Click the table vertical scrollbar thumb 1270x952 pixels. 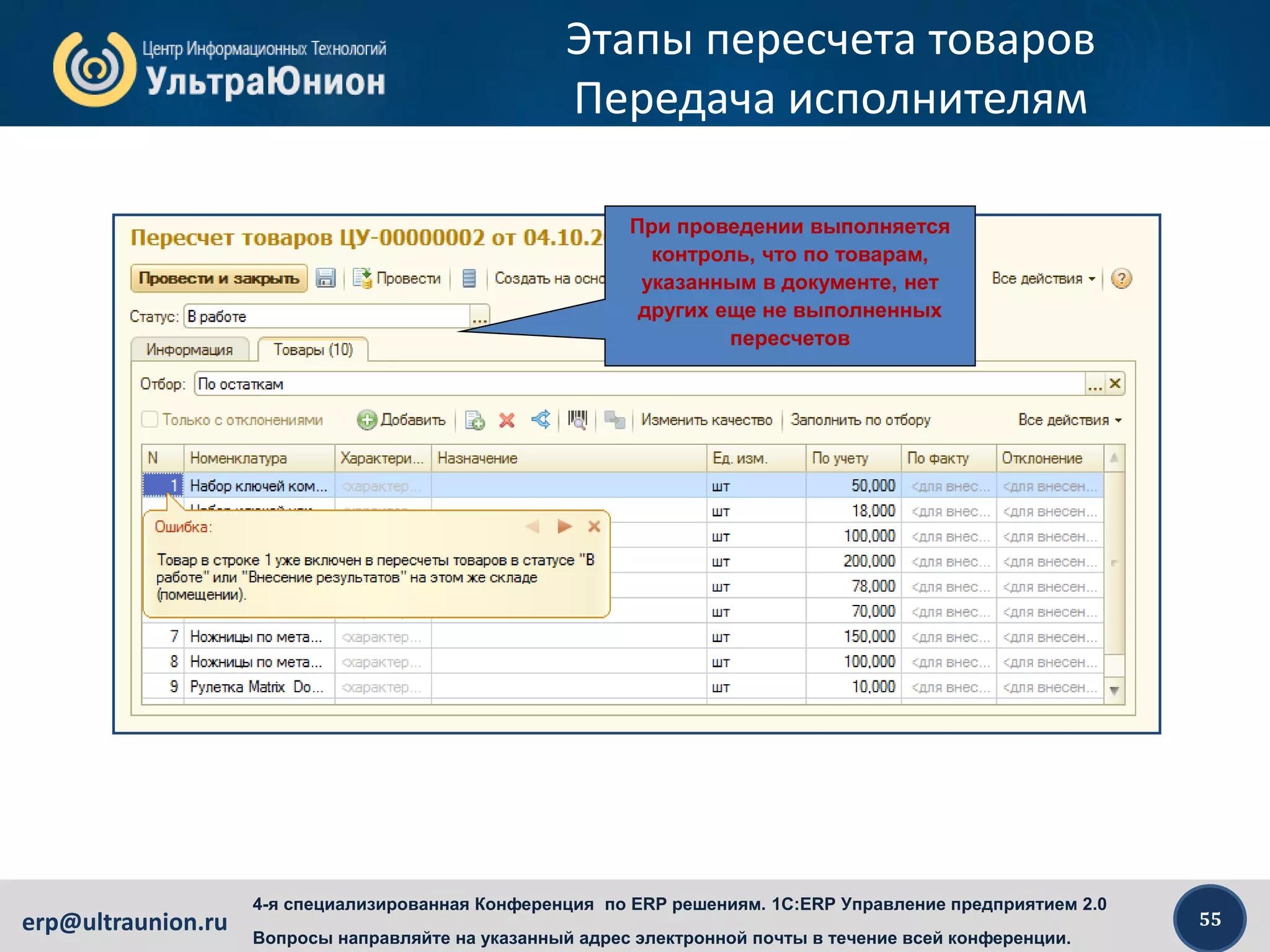[1114, 563]
